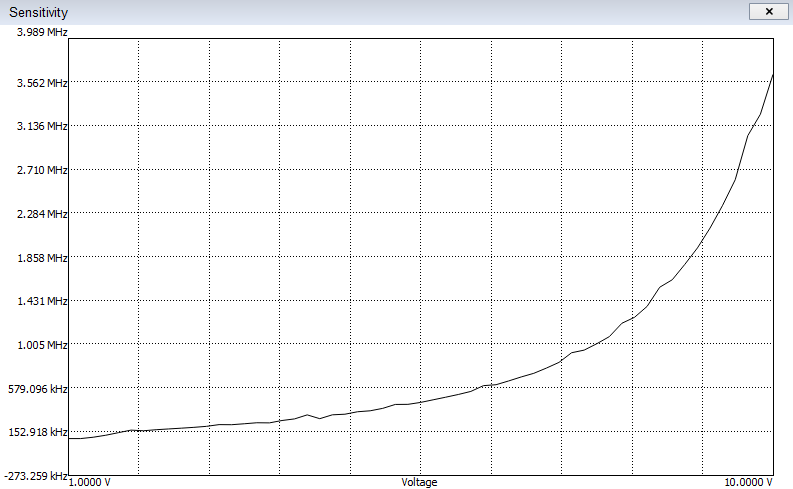793x489 pixels.
Task: Select the 2.710 MHz axis label
Action: click(x=42, y=170)
